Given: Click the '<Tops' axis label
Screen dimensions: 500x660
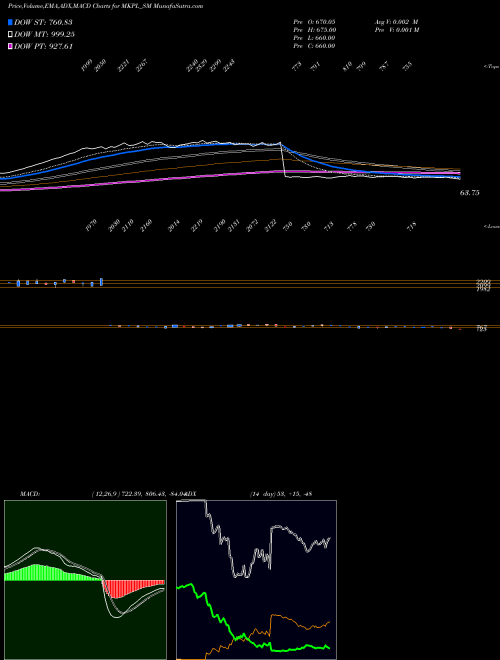Looking at the screenshot, I should click(x=491, y=67).
